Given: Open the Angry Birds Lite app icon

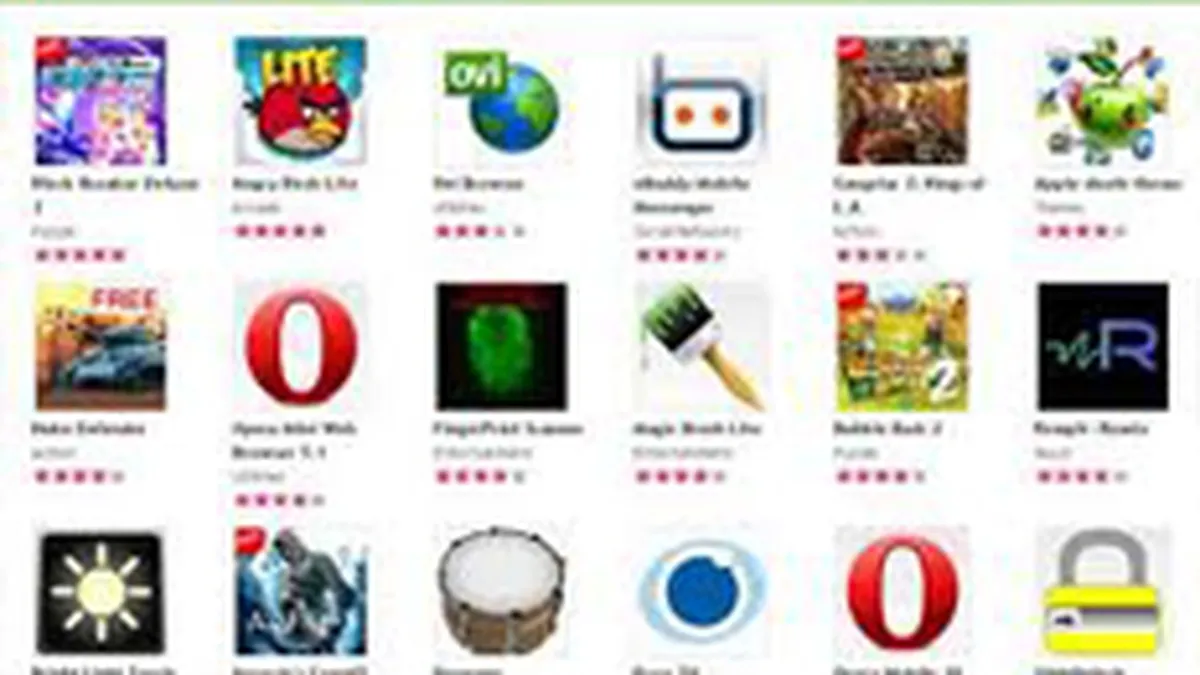Looking at the screenshot, I should (x=300, y=101).
